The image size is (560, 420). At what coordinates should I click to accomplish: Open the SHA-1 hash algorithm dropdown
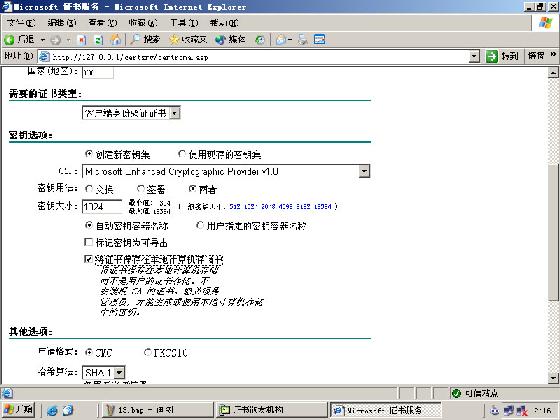coord(120,372)
